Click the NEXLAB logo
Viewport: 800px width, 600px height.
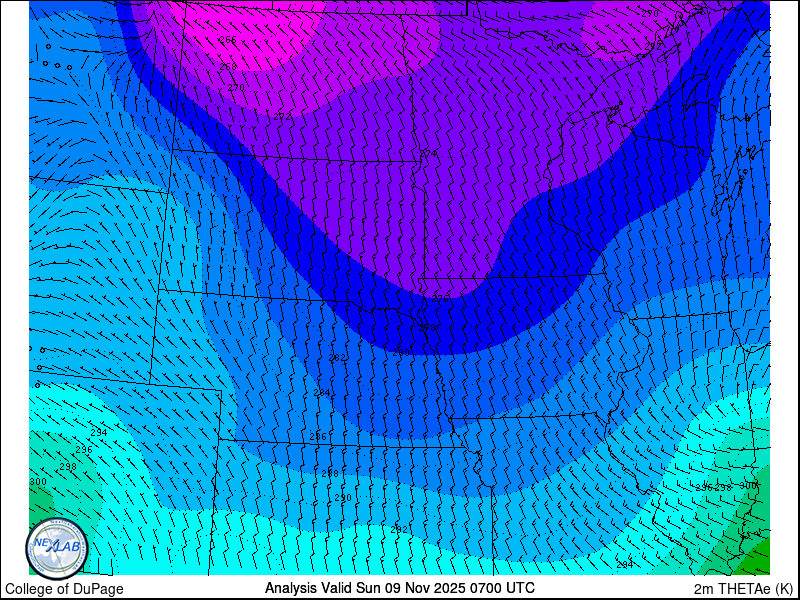[57, 549]
